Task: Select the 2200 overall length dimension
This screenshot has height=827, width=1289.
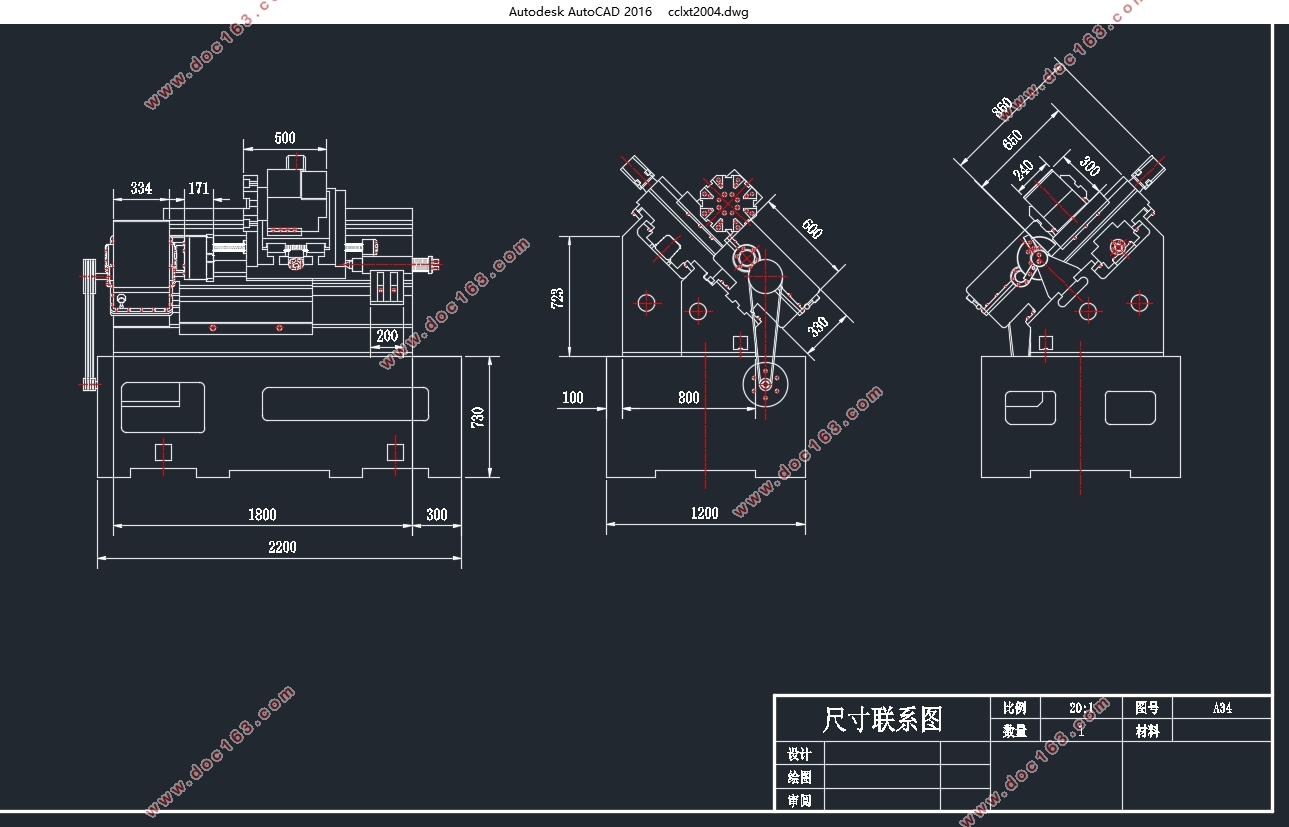Action: (x=282, y=547)
